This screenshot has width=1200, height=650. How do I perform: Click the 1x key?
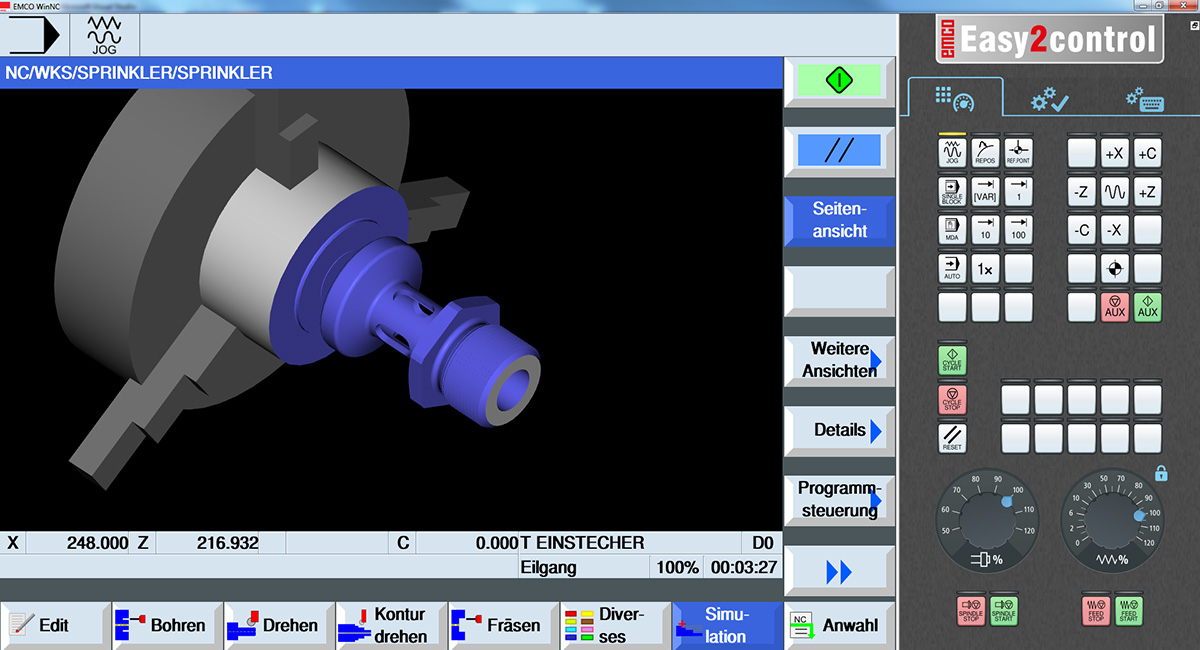[985, 268]
